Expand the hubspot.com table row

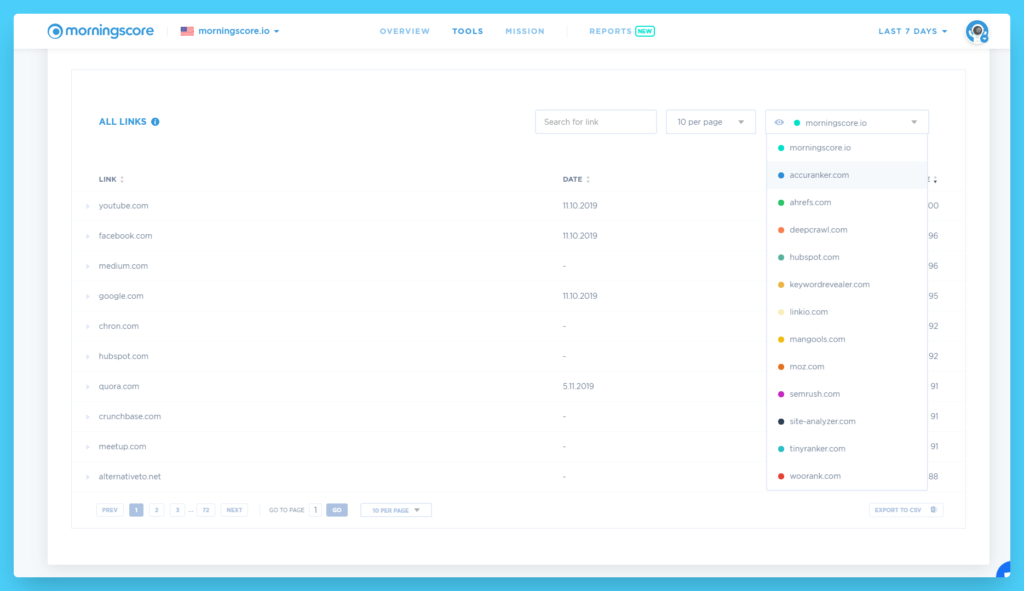pyautogui.click(x=88, y=356)
